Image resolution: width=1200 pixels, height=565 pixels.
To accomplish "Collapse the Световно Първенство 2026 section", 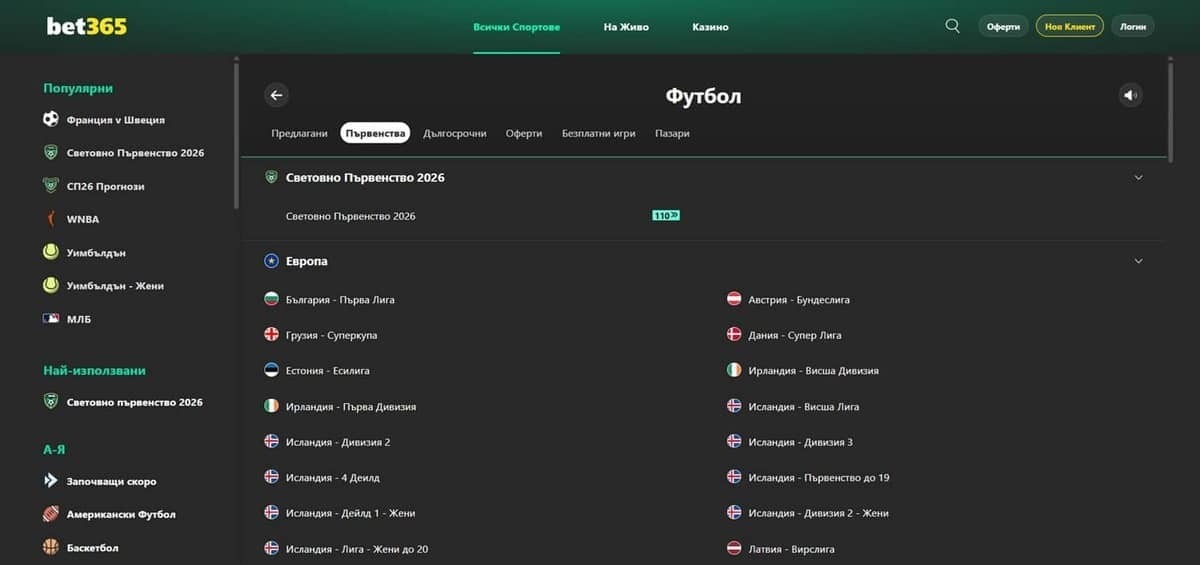I will pyautogui.click(x=1138, y=177).
